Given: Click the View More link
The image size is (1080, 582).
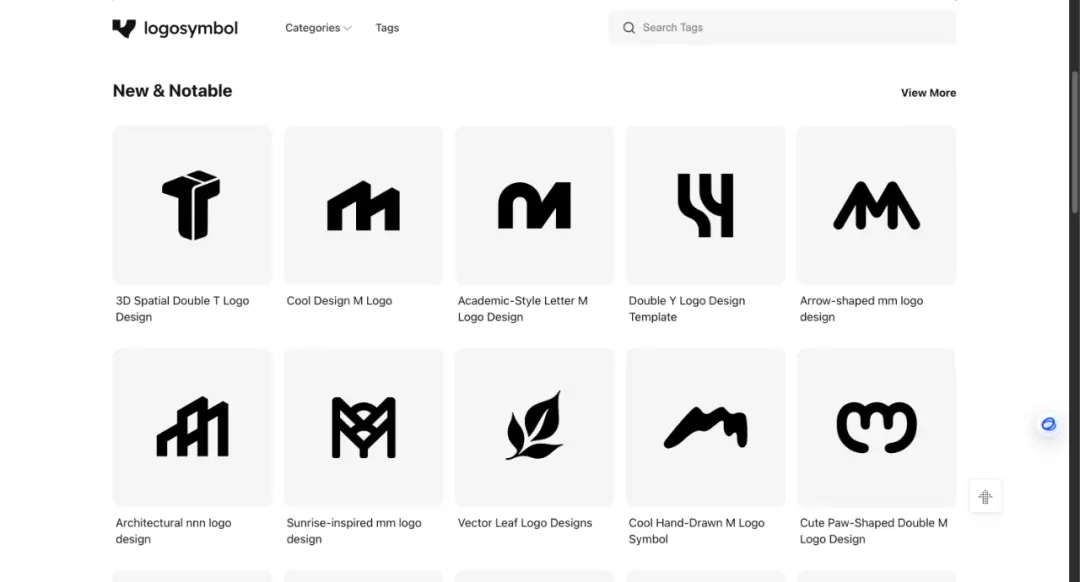Looking at the screenshot, I should coord(928,93).
